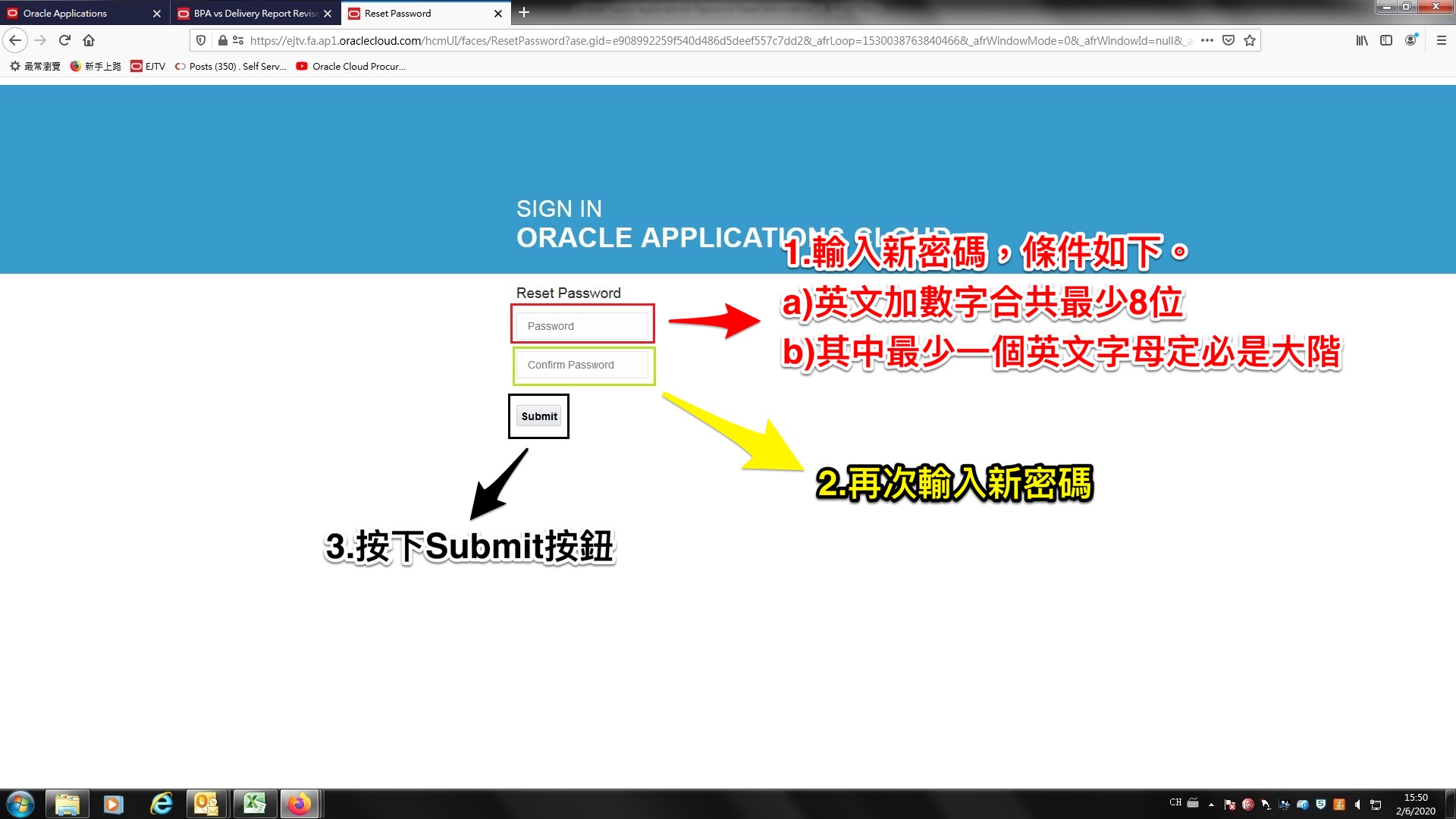Open Action Center flag icon
The width and height of the screenshot is (1456, 819).
pyautogui.click(x=1230, y=805)
